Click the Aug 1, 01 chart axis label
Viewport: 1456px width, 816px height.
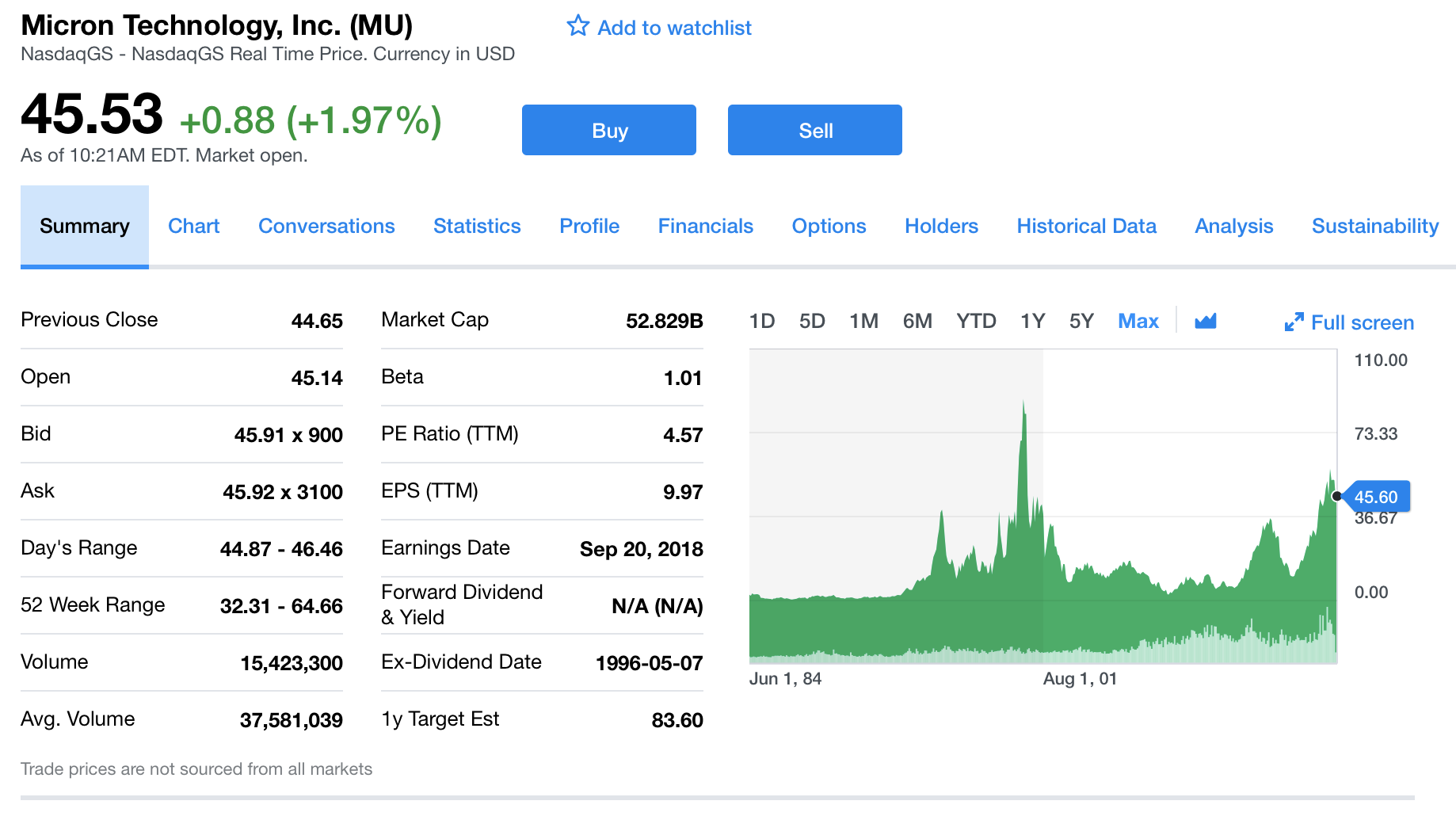(x=1080, y=679)
